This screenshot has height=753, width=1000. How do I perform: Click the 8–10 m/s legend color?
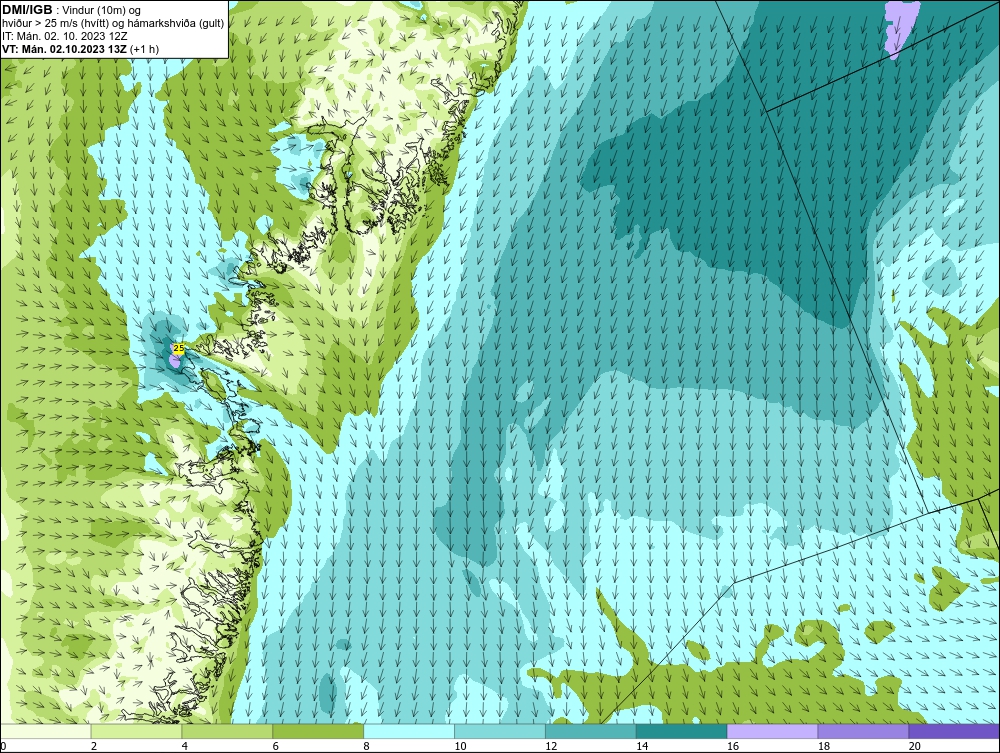[x=409, y=731]
